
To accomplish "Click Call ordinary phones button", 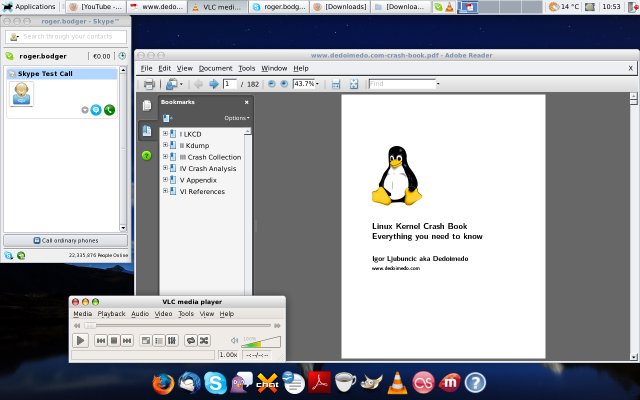I will coord(64,241).
